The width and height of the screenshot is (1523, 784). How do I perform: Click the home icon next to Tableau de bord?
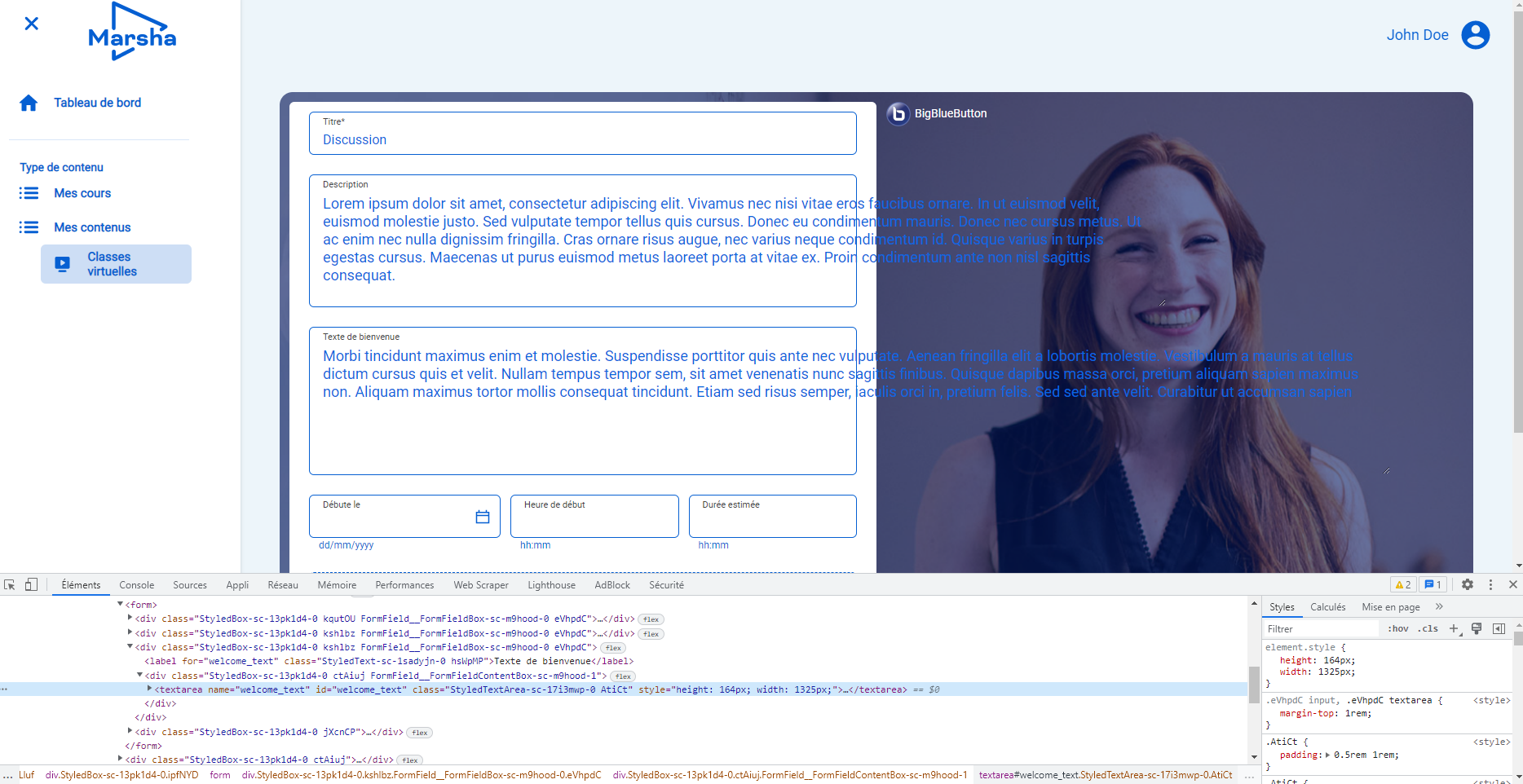(x=29, y=102)
